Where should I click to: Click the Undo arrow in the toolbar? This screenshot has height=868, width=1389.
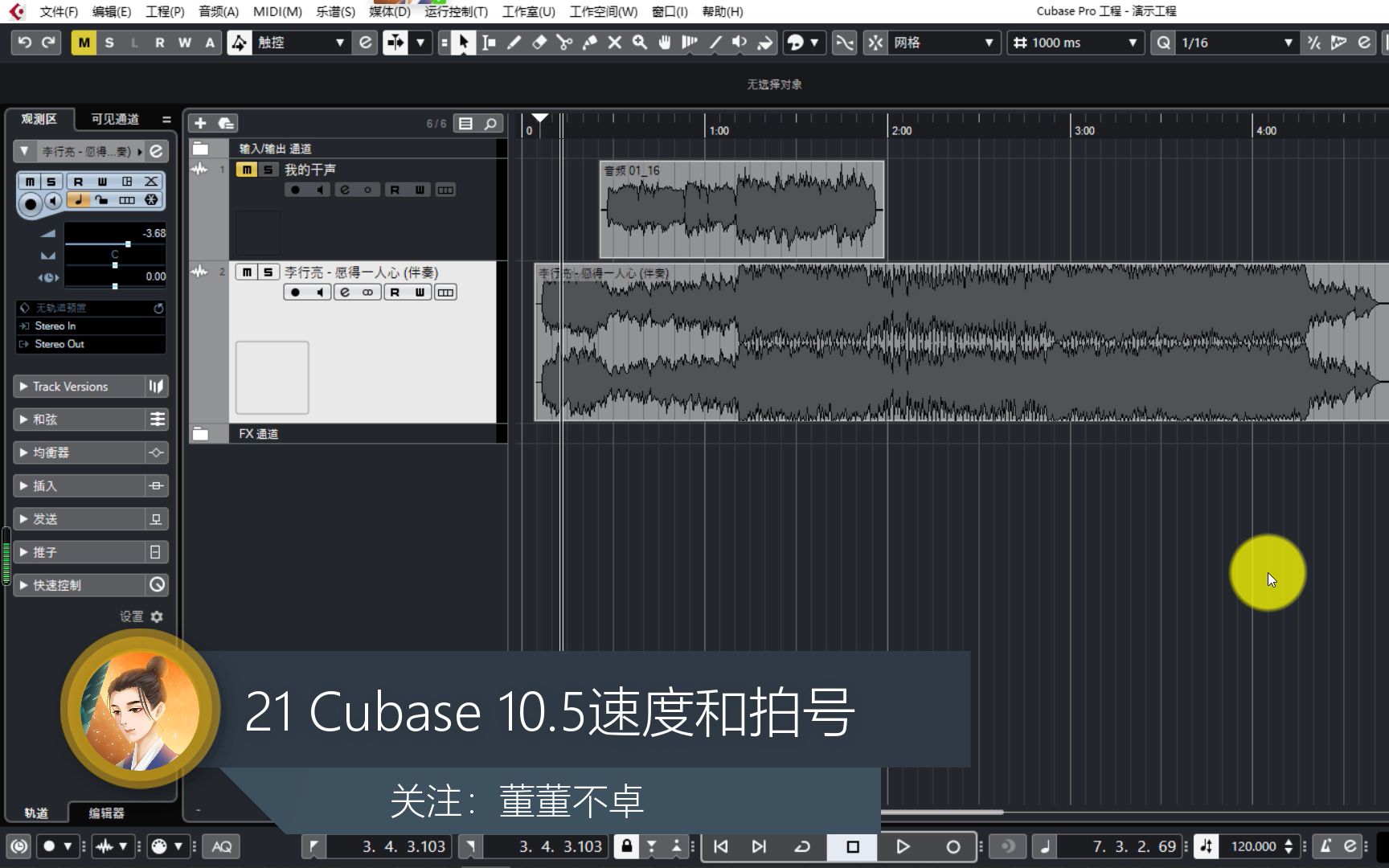25,43
